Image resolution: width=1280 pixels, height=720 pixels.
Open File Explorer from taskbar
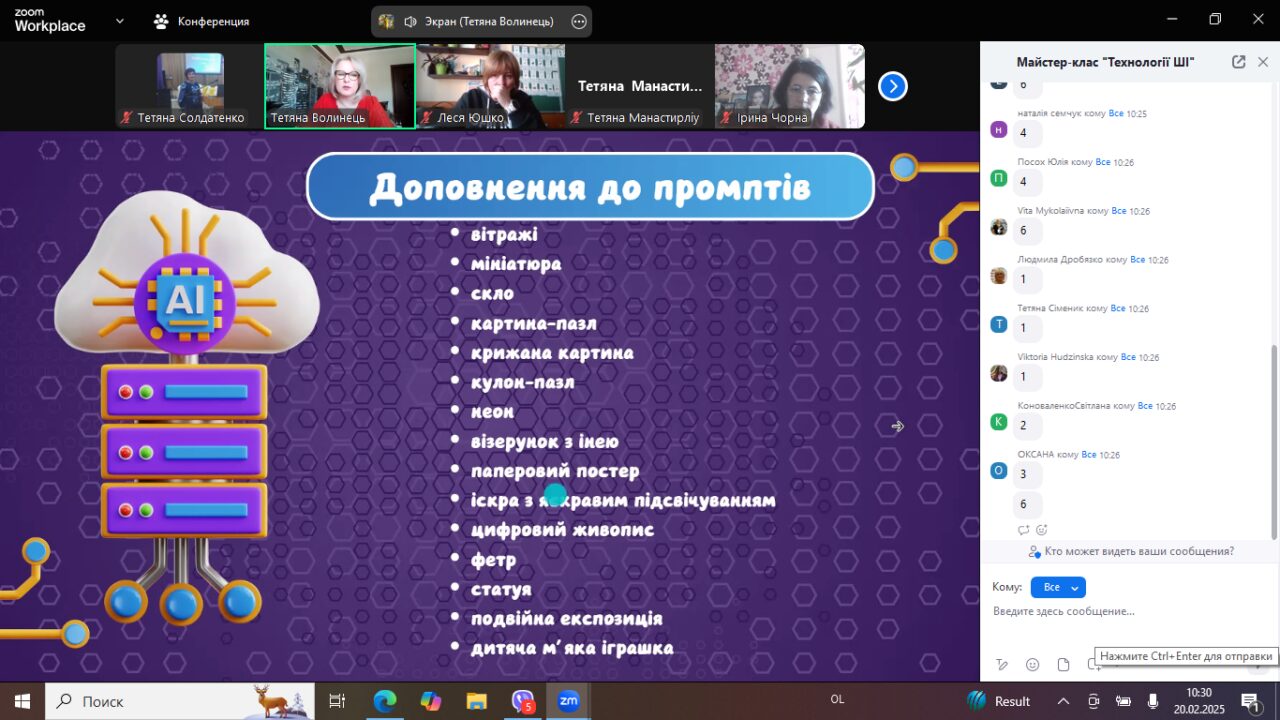(x=476, y=701)
